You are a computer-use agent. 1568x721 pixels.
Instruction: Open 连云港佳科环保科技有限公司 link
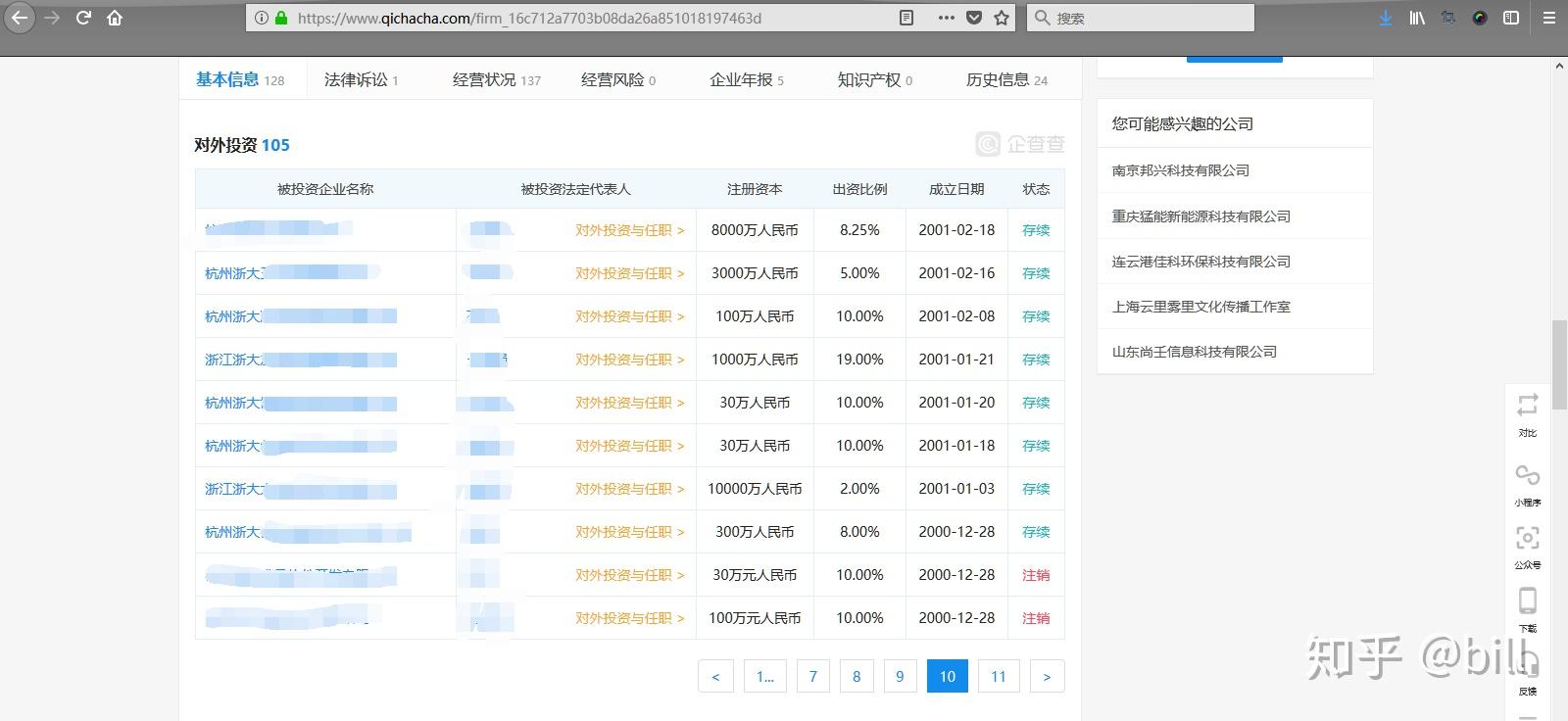(x=1200, y=262)
